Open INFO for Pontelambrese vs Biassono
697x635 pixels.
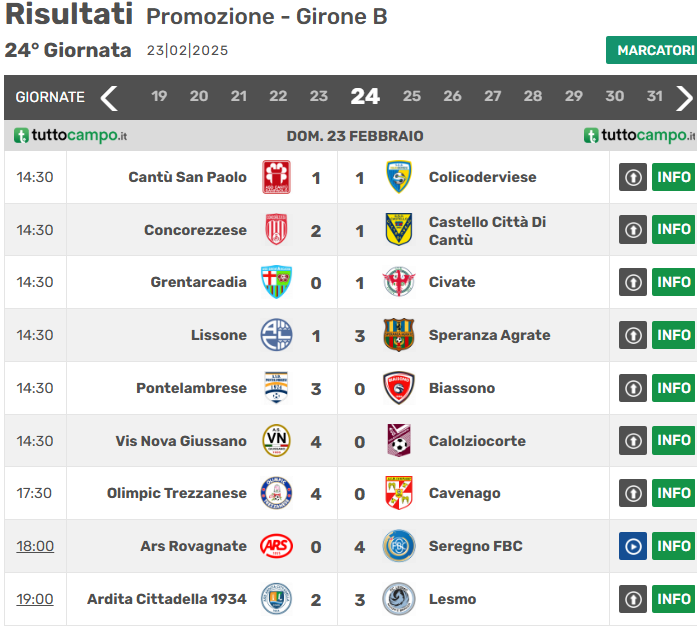click(673, 388)
